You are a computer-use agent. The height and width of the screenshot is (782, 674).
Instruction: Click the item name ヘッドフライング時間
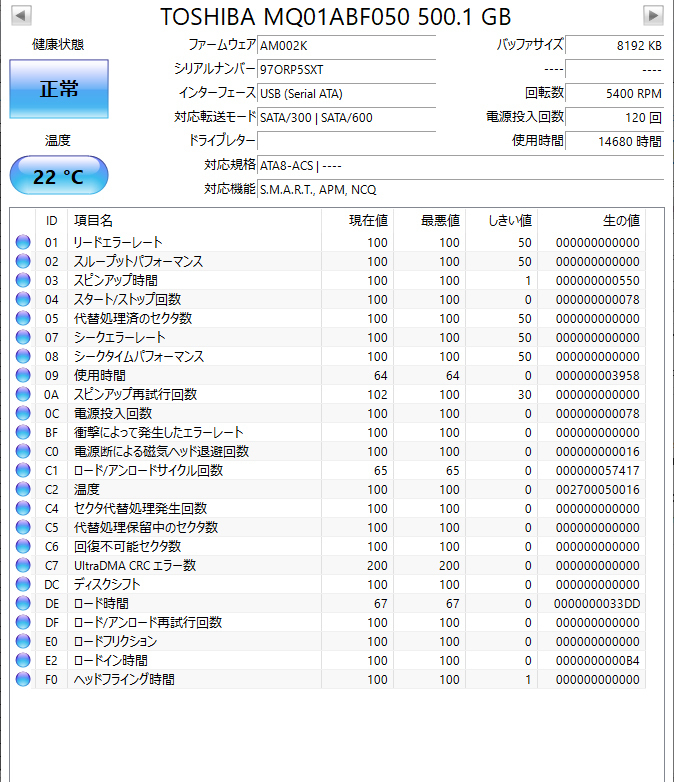[124, 679]
